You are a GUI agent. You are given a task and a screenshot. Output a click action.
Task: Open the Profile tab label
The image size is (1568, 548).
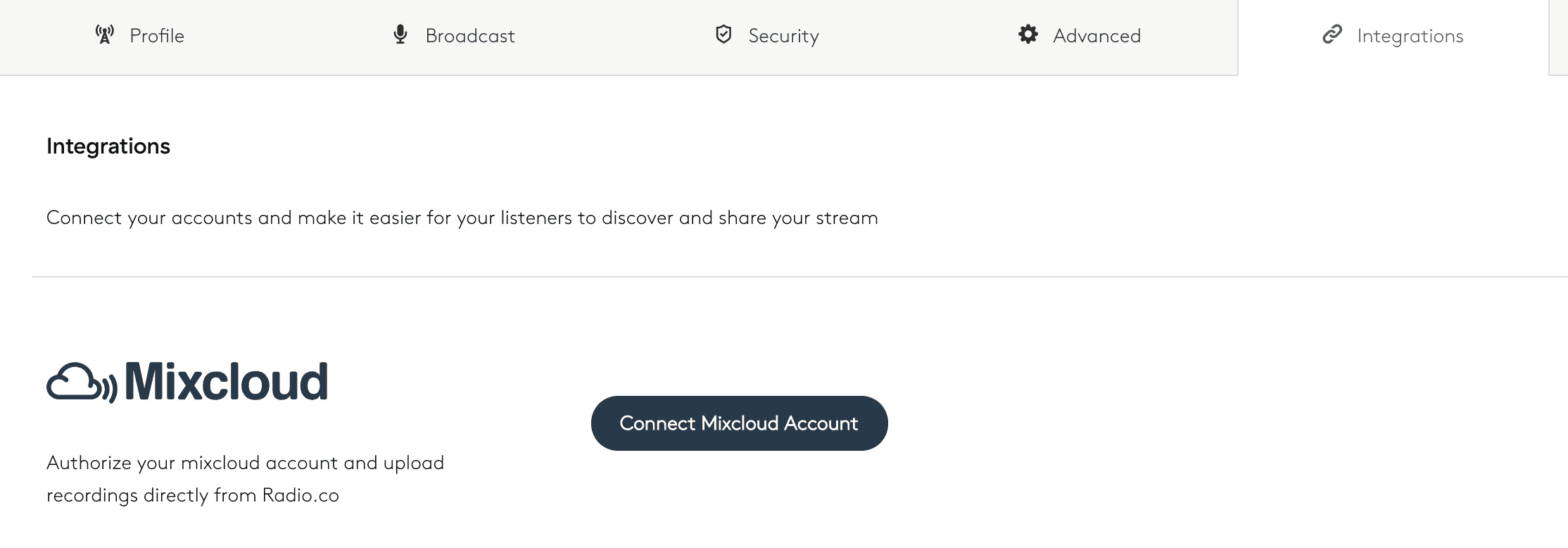coord(157,36)
